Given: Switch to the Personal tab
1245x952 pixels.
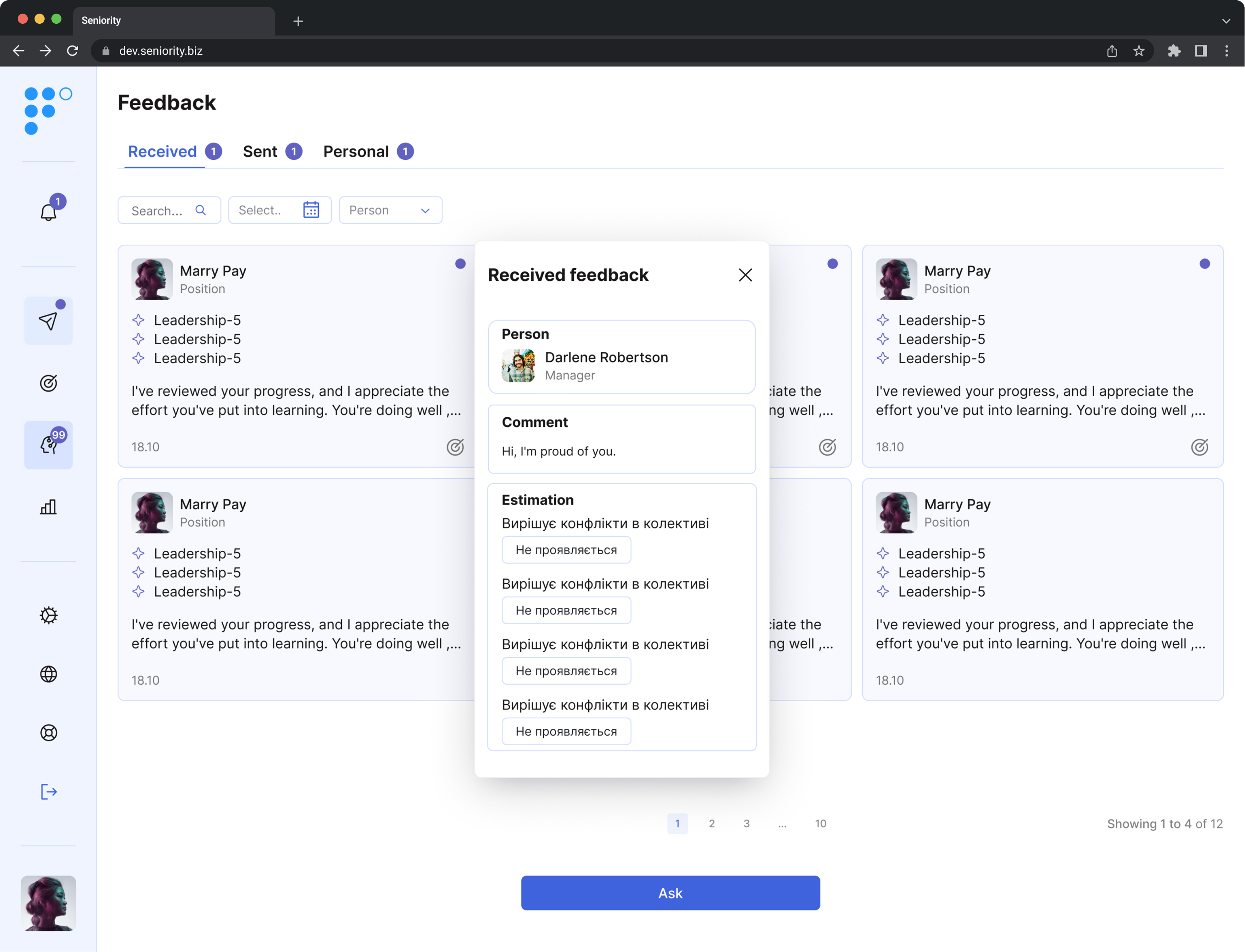Looking at the screenshot, I should pos(356,151).
